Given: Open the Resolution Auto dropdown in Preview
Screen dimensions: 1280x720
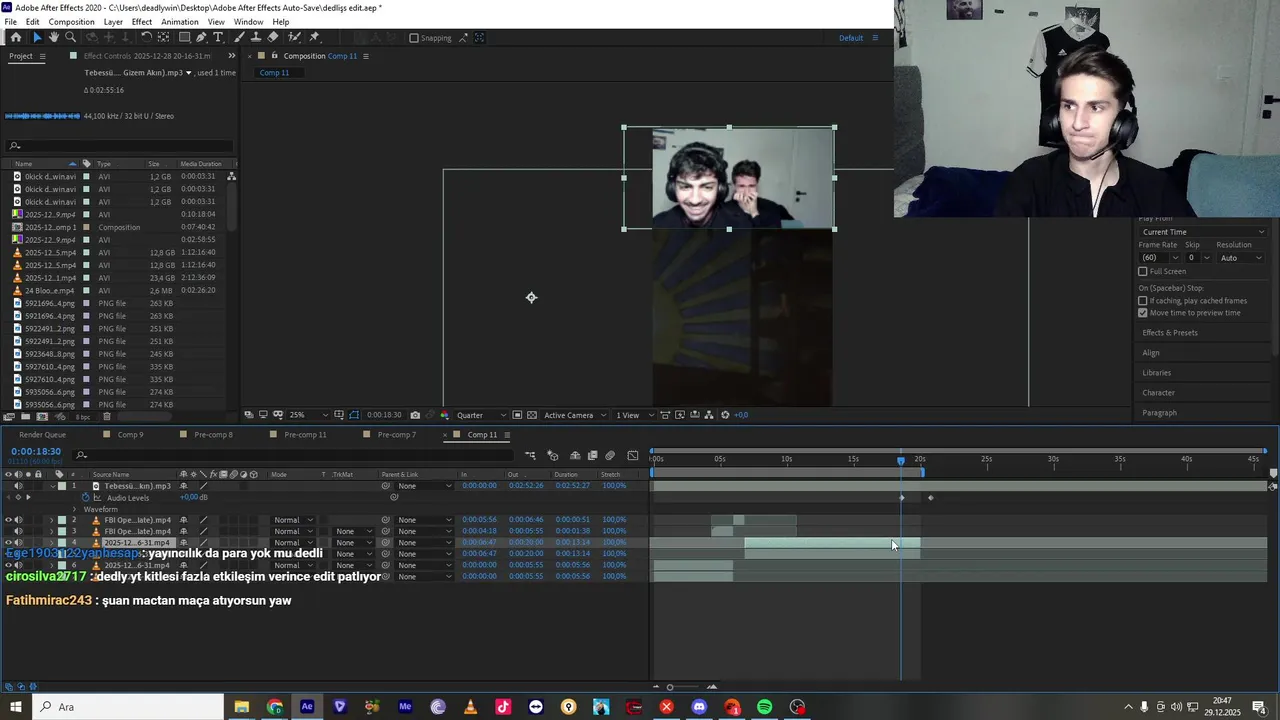Looking at the screenshot, I should (x=1241, y=258).
